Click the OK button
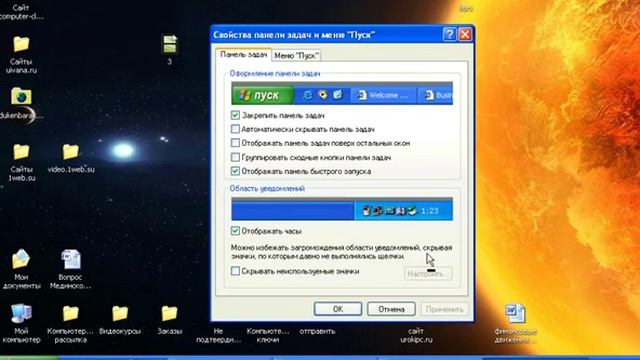The height and width of the screenshot is (360, 640). (338, 309)
